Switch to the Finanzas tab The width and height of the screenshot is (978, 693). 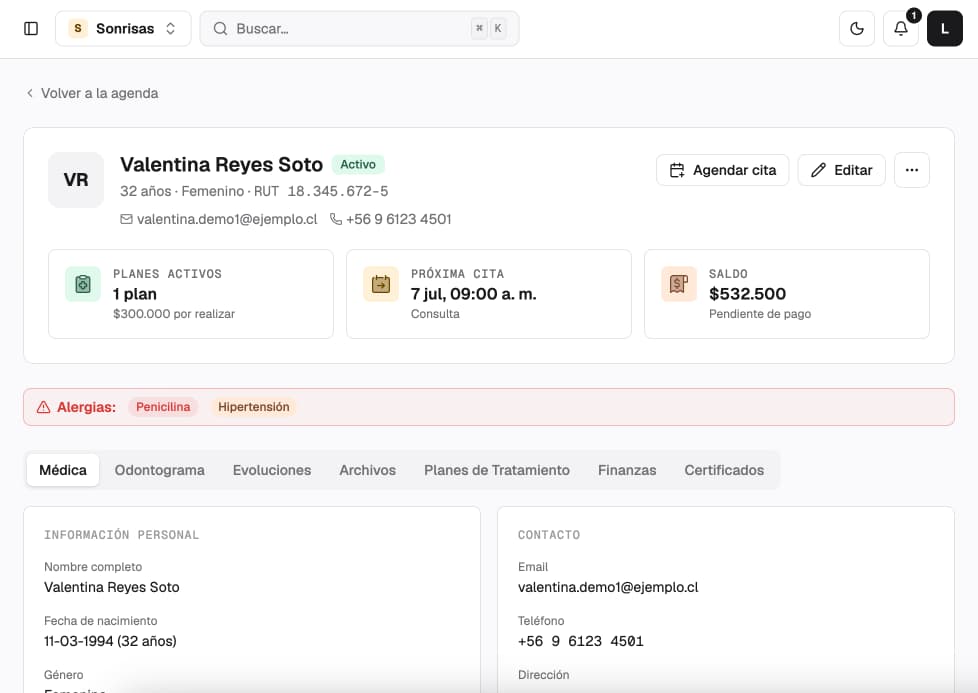coord(627,470)
